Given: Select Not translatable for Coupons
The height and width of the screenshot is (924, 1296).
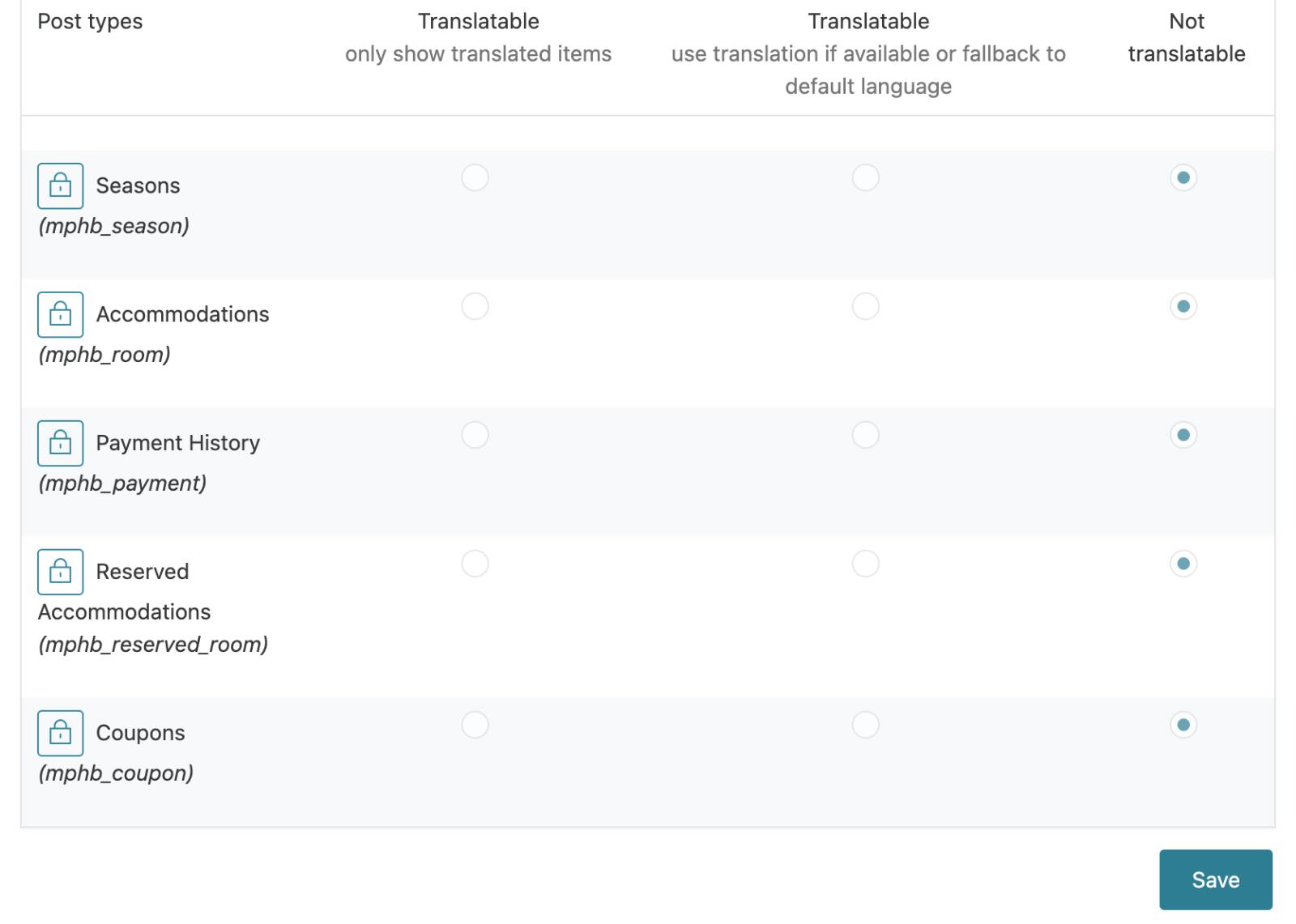Looking at the screenshot, I should [1183, 725].
